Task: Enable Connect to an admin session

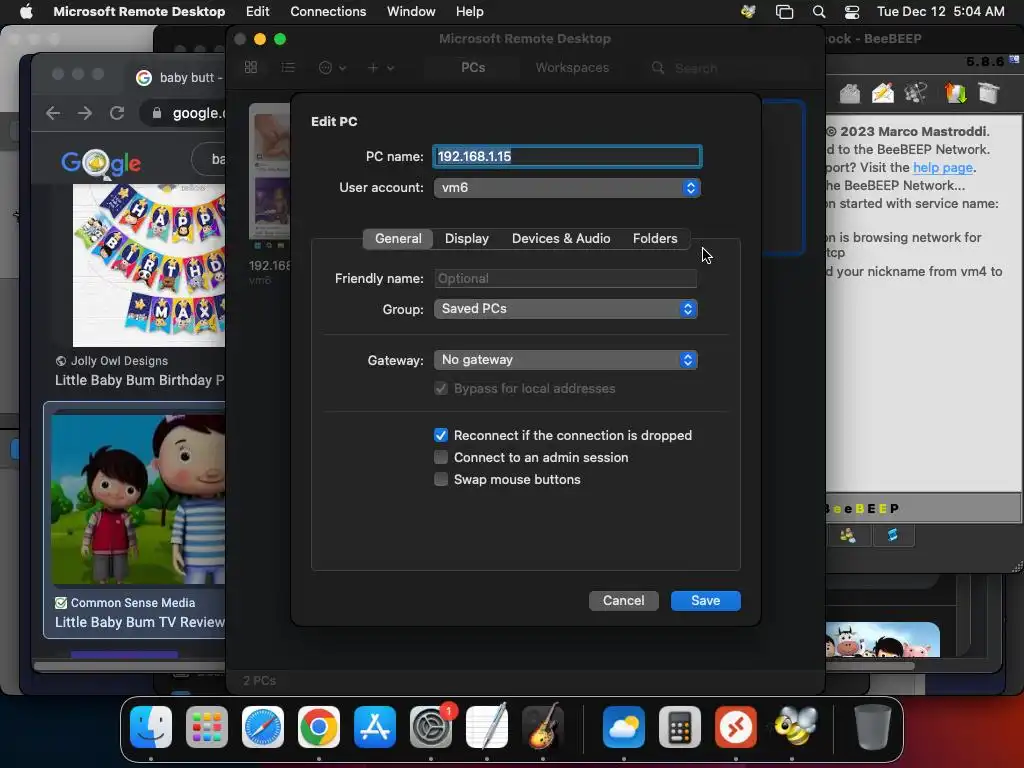Action: pyautogui.click(x=441, y=457)
